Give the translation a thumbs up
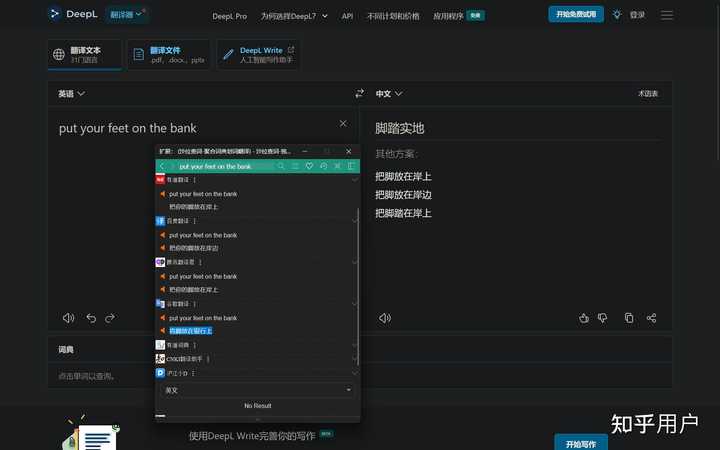Image resolution: width=720 pixels, height=450 pixels. (584, 318)
